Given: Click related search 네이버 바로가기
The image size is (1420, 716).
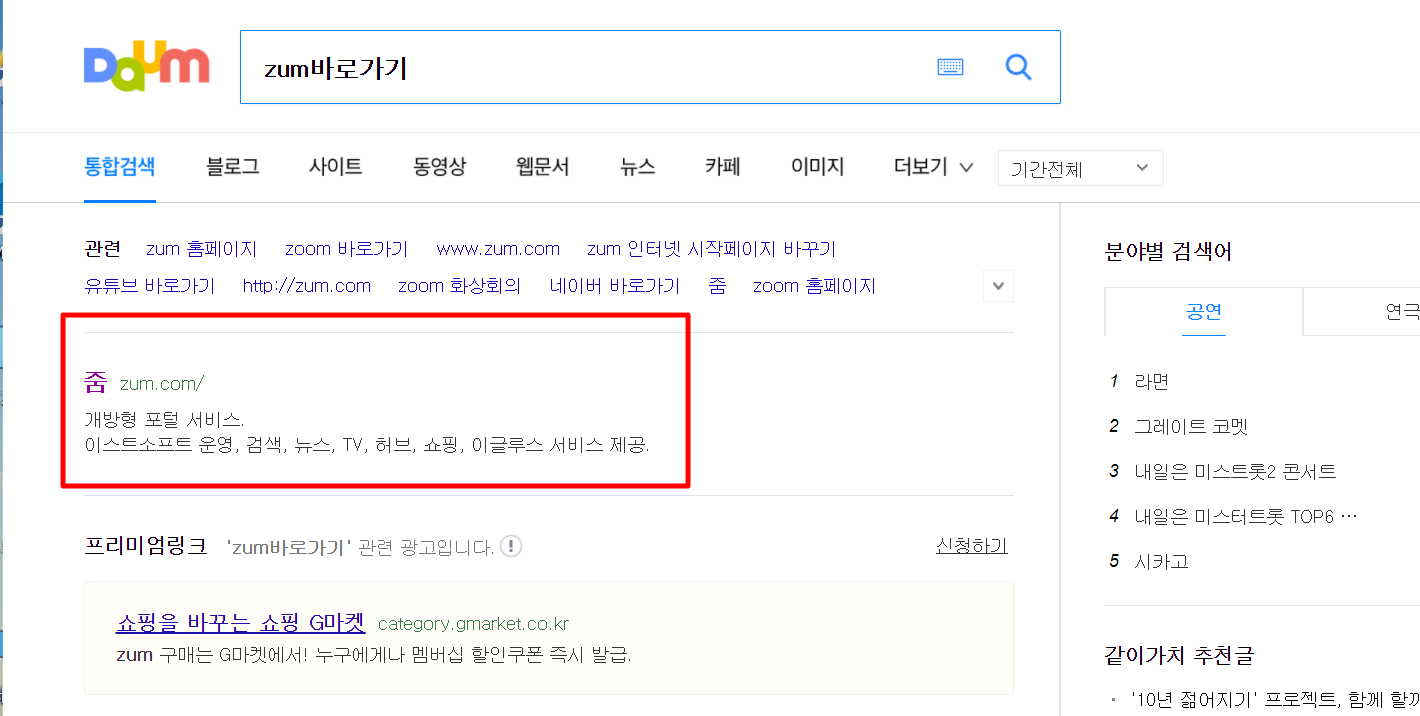Looking at the screenshot, I should click(x=615, y=286).
